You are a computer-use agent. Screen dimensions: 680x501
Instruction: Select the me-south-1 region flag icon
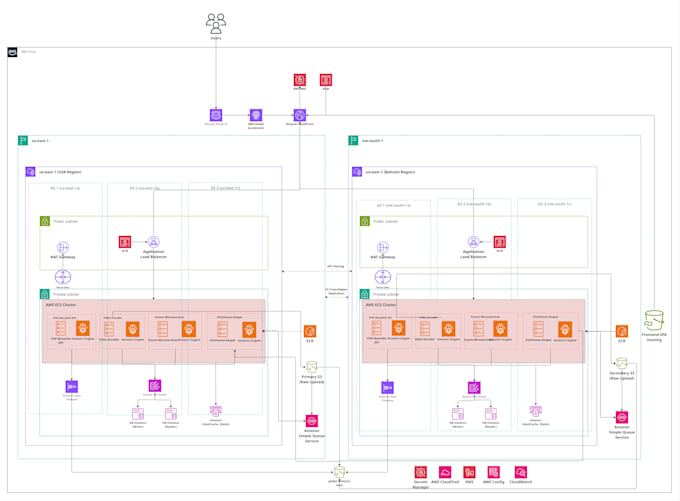[353, 141]
